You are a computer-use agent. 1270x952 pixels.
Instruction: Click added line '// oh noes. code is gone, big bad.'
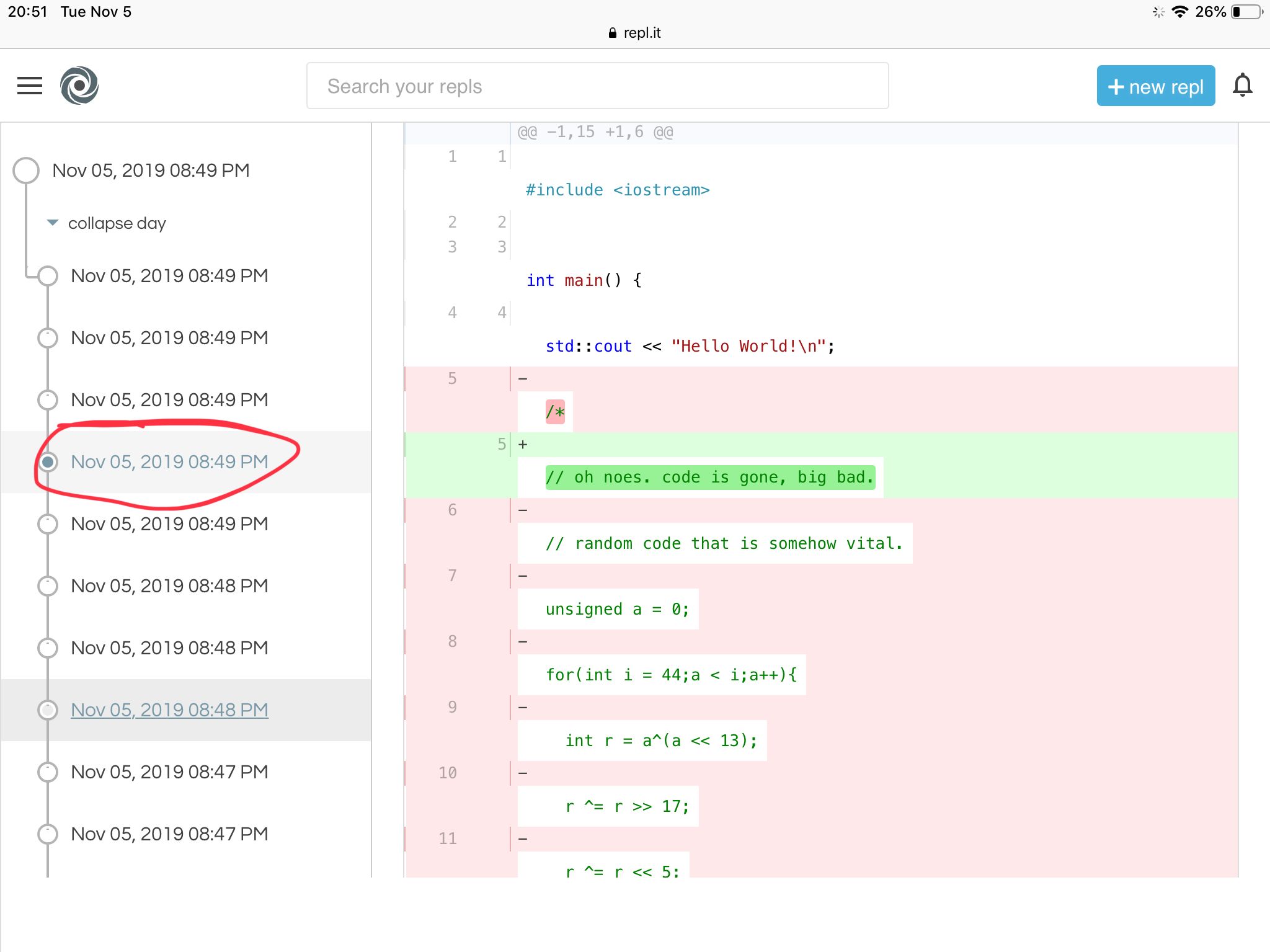click(x=710, y=478)
